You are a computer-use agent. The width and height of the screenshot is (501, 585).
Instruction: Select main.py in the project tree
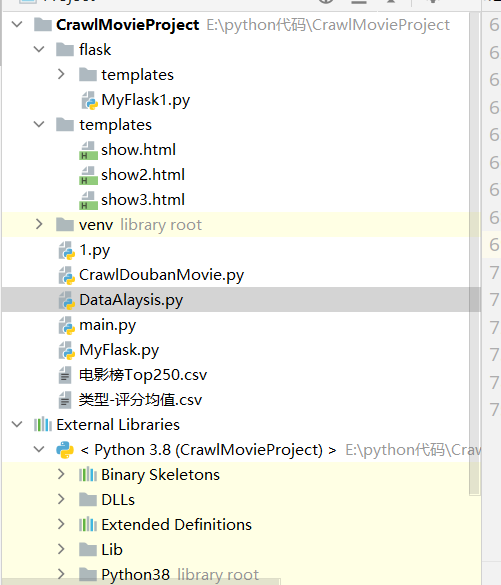tap(241, 325)
